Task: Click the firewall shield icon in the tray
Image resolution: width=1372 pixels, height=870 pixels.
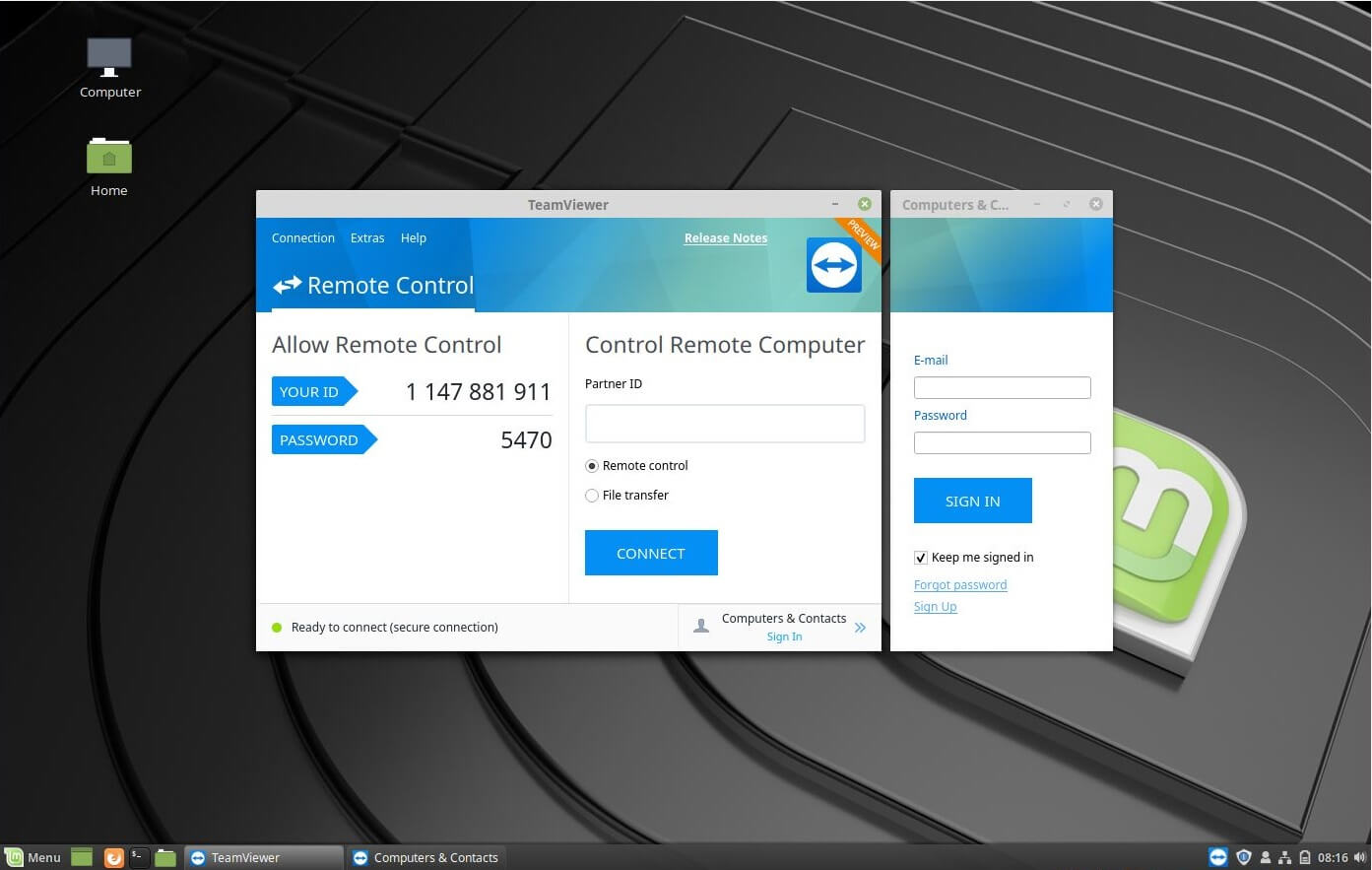Action: tap(1243, 857)
